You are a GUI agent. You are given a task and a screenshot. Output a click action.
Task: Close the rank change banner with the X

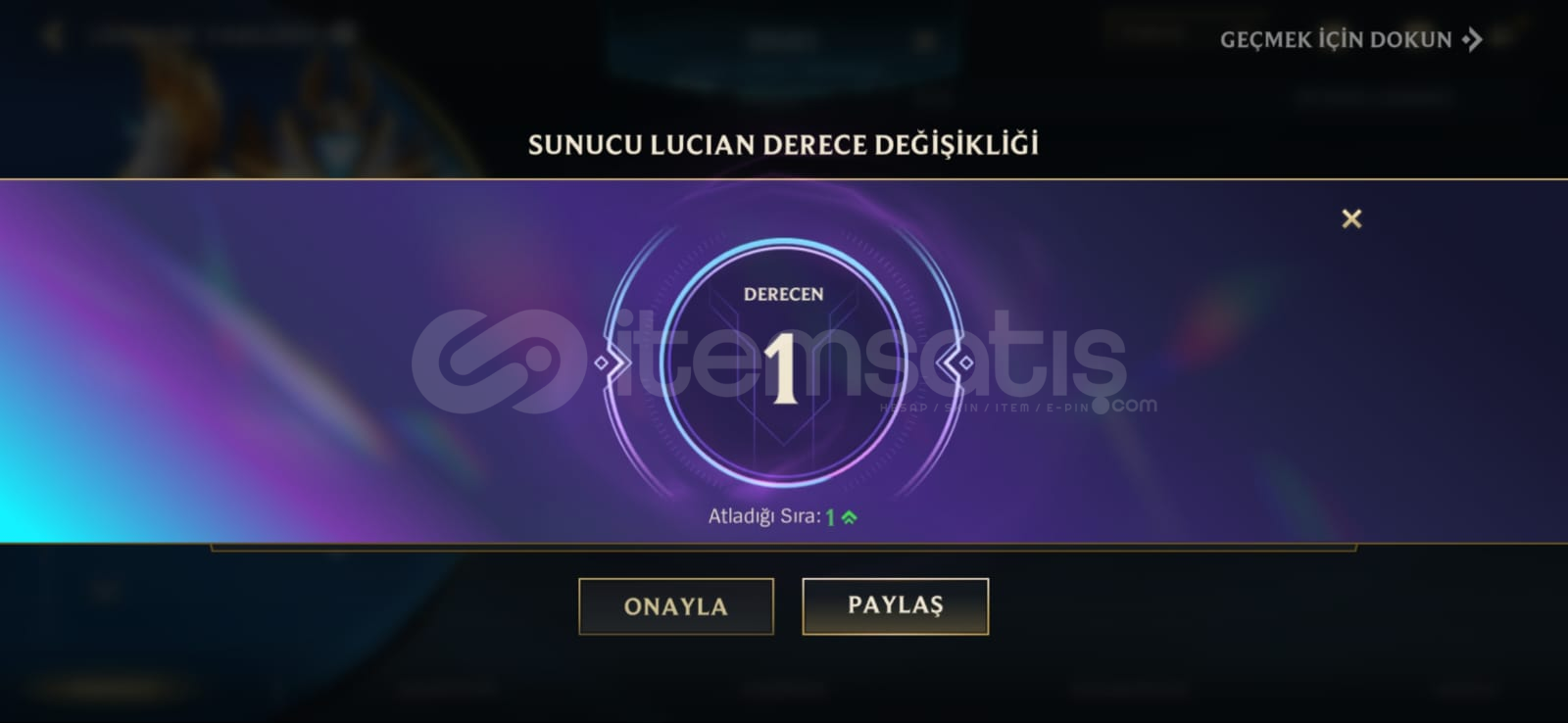(x=1351, y=218)
